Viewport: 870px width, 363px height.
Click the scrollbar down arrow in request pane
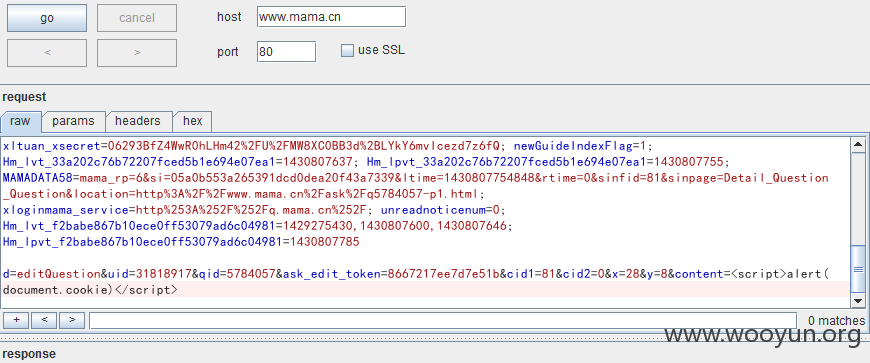click(x=858, y=301)
